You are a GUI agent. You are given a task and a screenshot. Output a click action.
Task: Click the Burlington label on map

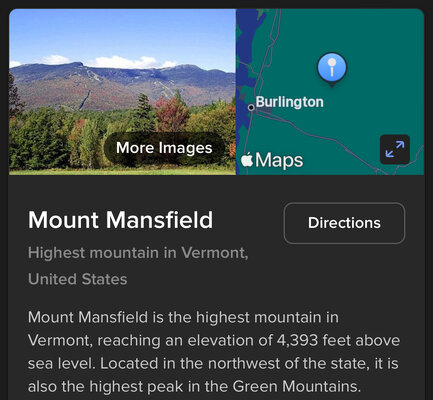coord(289,102)
